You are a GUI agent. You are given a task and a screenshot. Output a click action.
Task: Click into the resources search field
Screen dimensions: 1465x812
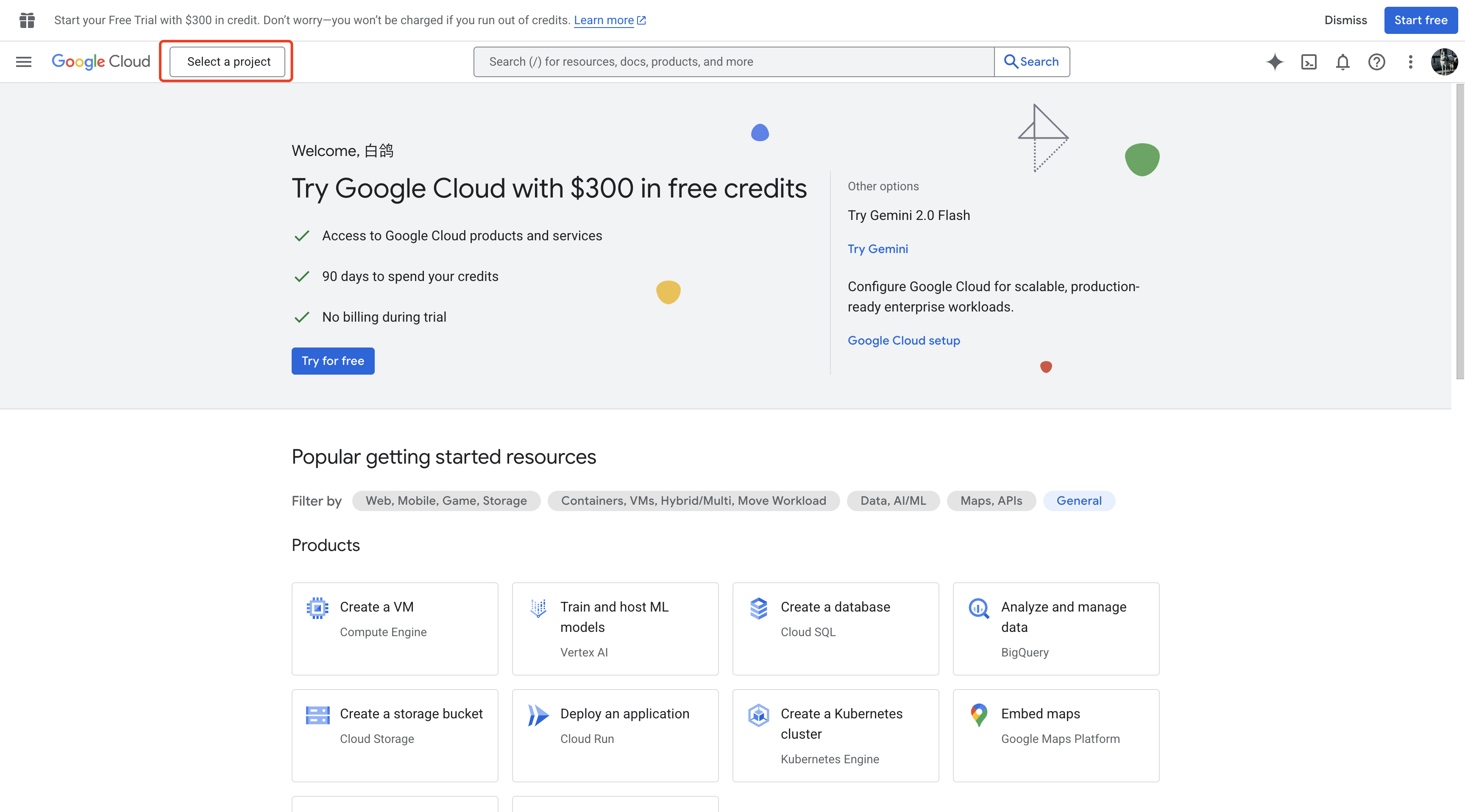click(734, 61)
